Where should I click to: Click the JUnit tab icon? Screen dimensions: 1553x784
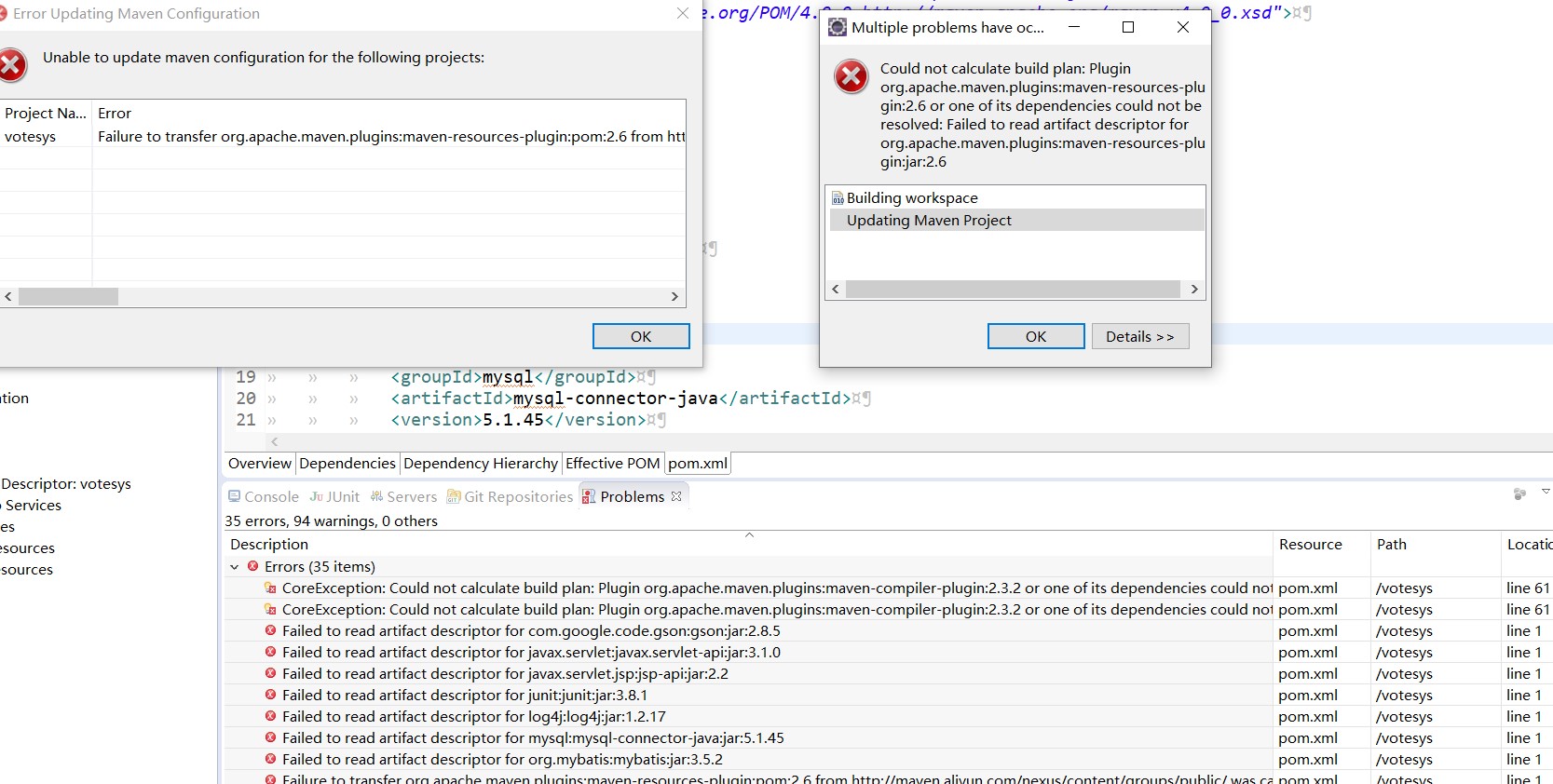tap(316, 496)
